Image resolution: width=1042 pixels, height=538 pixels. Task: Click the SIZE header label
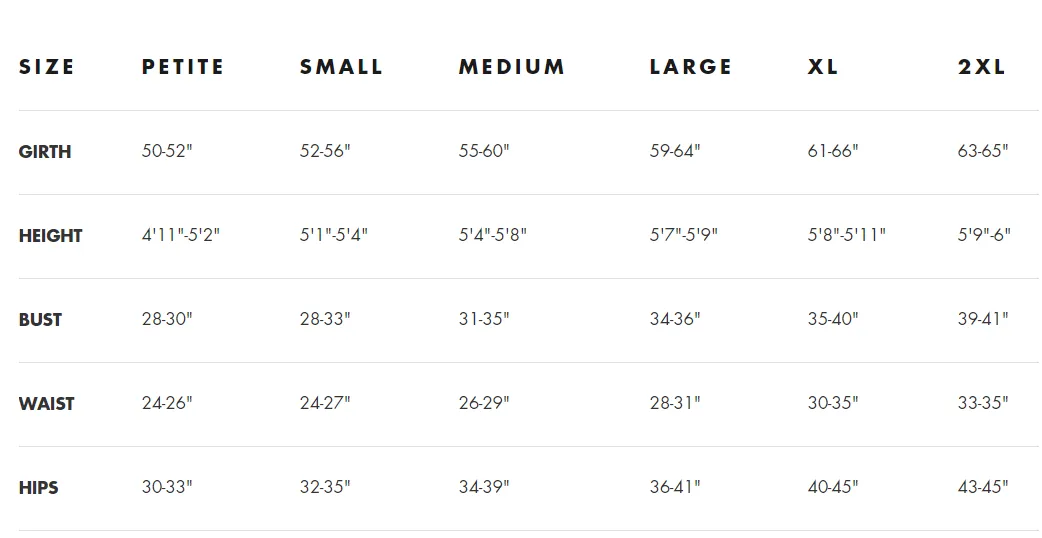47,67
